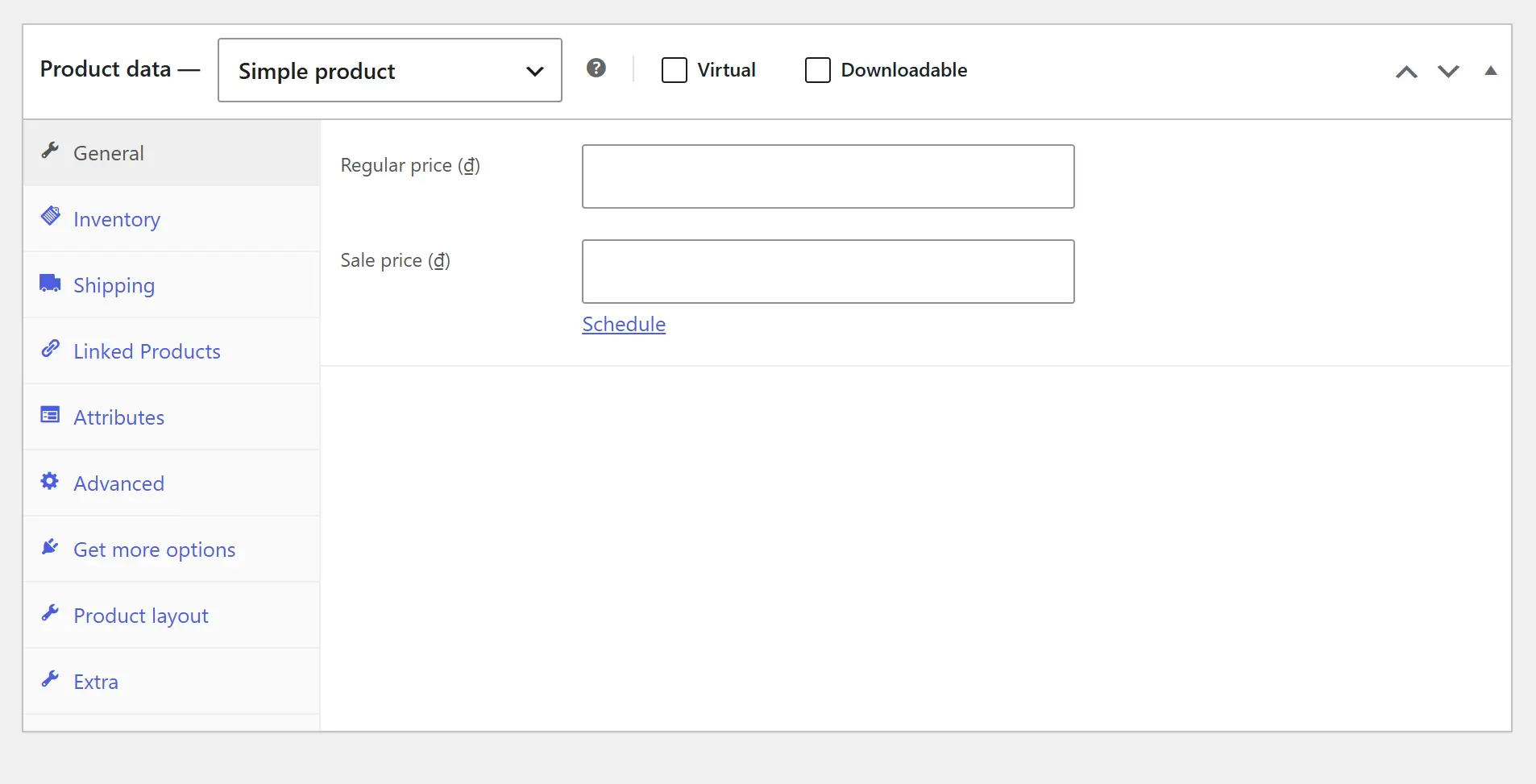Enable the Downloadable checkbox
The height and width of the screenshot is (784, 1536).
[x=818, y=70]
